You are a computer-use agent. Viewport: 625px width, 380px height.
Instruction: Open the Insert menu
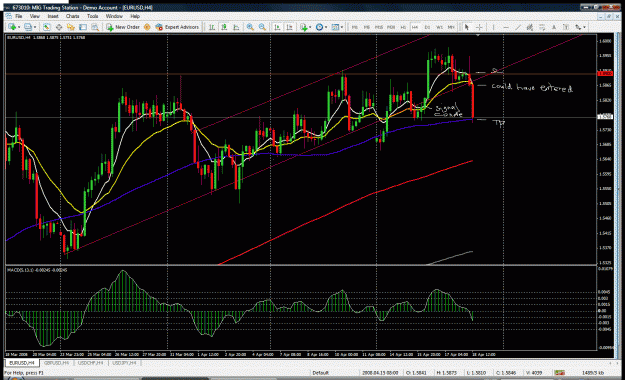tap(53, 16)
